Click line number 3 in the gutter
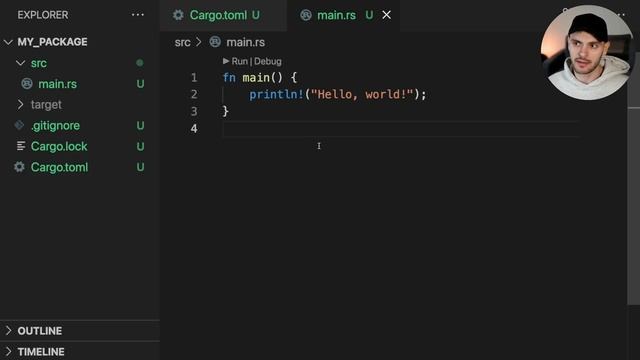Image resolution: width=640 pixels, height=360 pixels. point(194,111)
